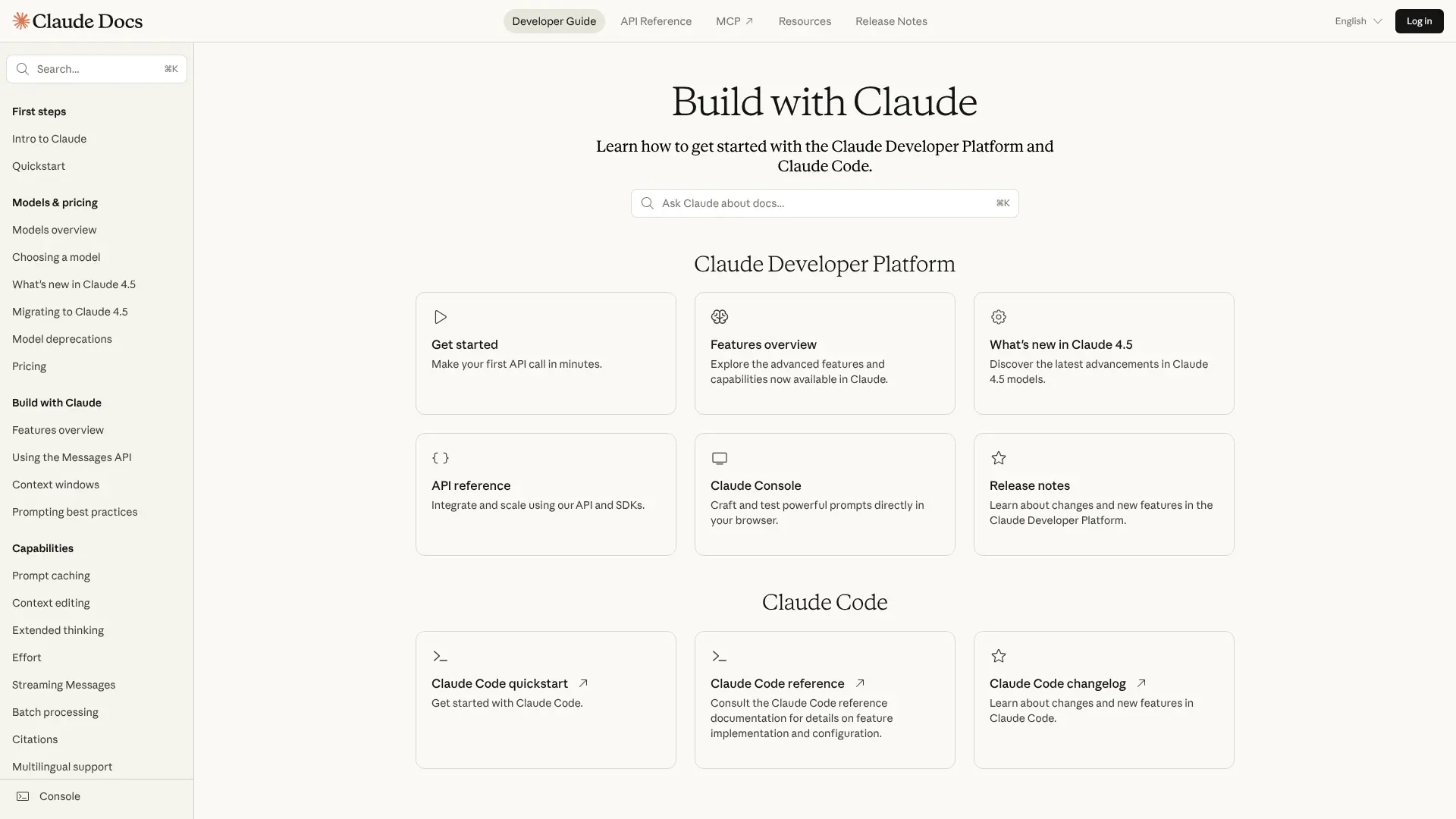Focus the sidebar Search field
The width and height of the screenshot is (1456, 819).
[96, 69]
